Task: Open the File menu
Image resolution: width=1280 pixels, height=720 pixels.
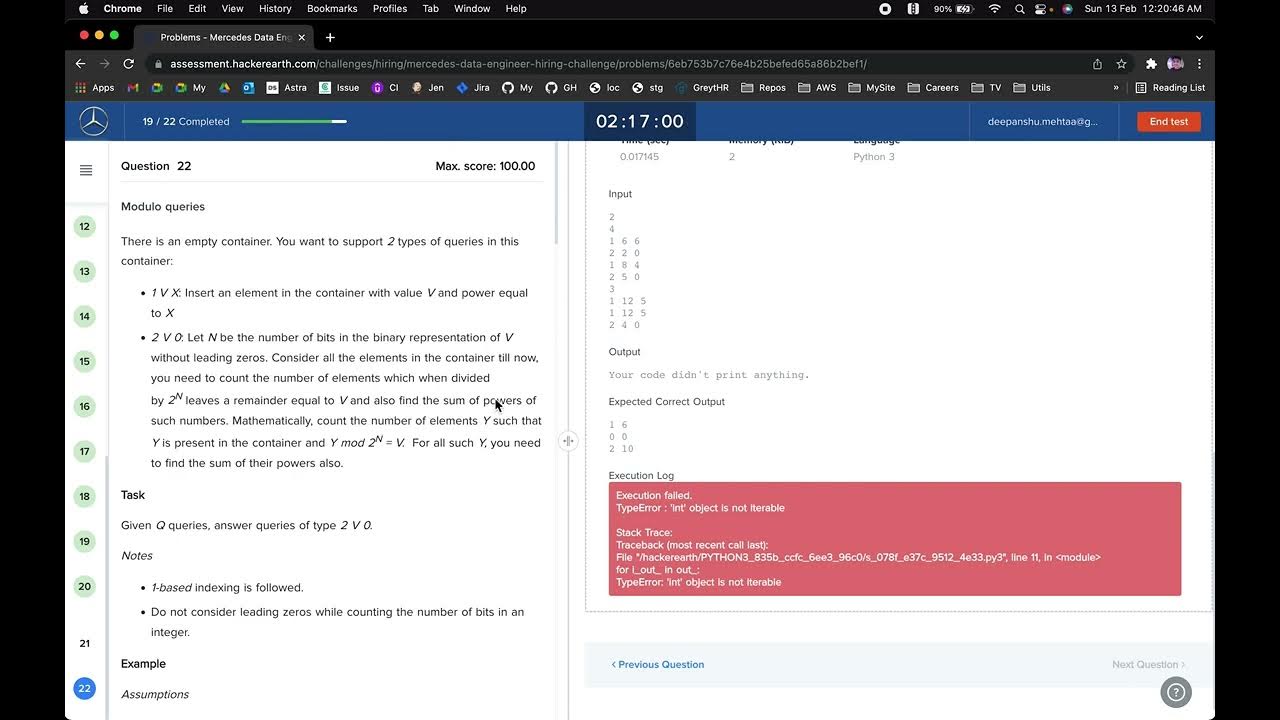Action: [165, 8]
